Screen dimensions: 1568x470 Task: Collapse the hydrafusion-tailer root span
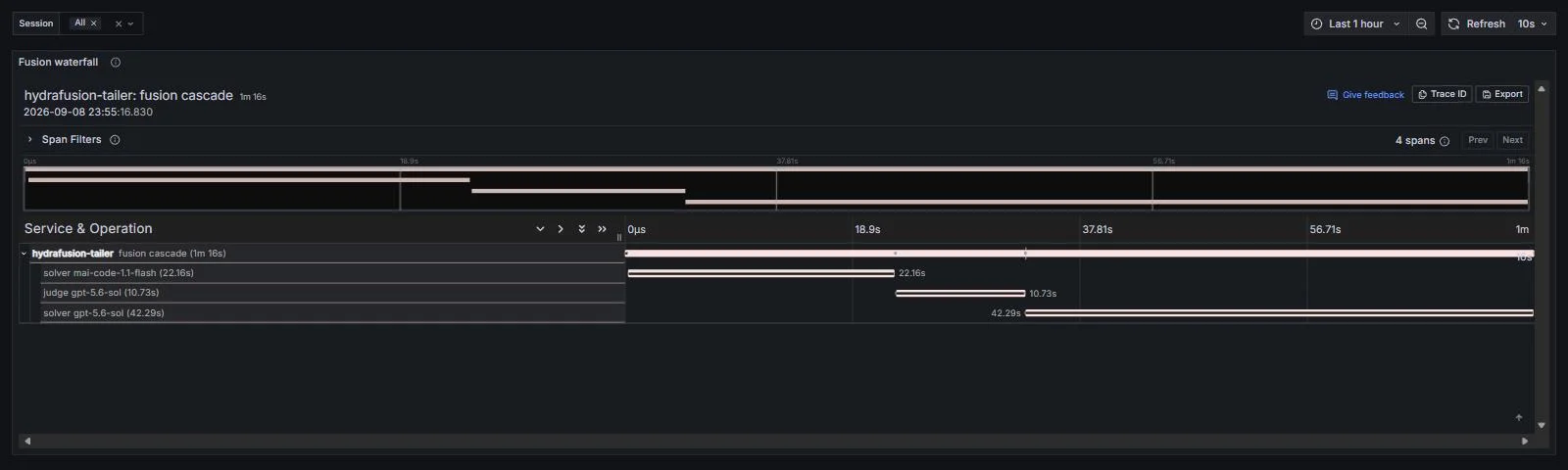point(24,254)
